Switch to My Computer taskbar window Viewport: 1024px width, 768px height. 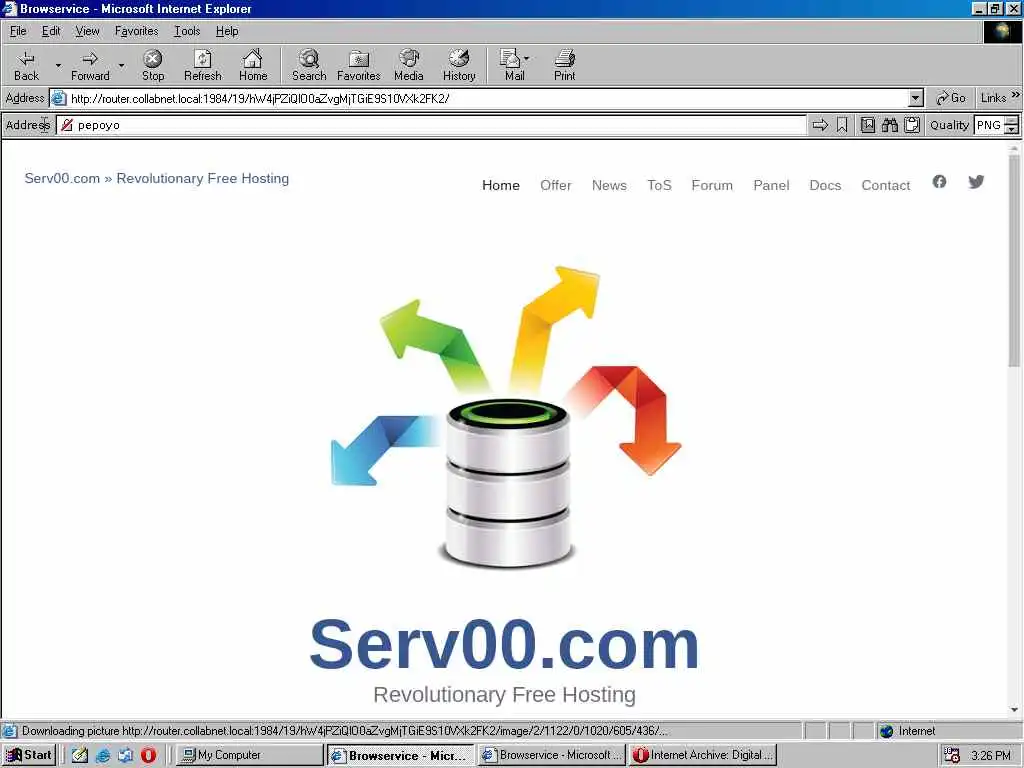pos(249,755)
